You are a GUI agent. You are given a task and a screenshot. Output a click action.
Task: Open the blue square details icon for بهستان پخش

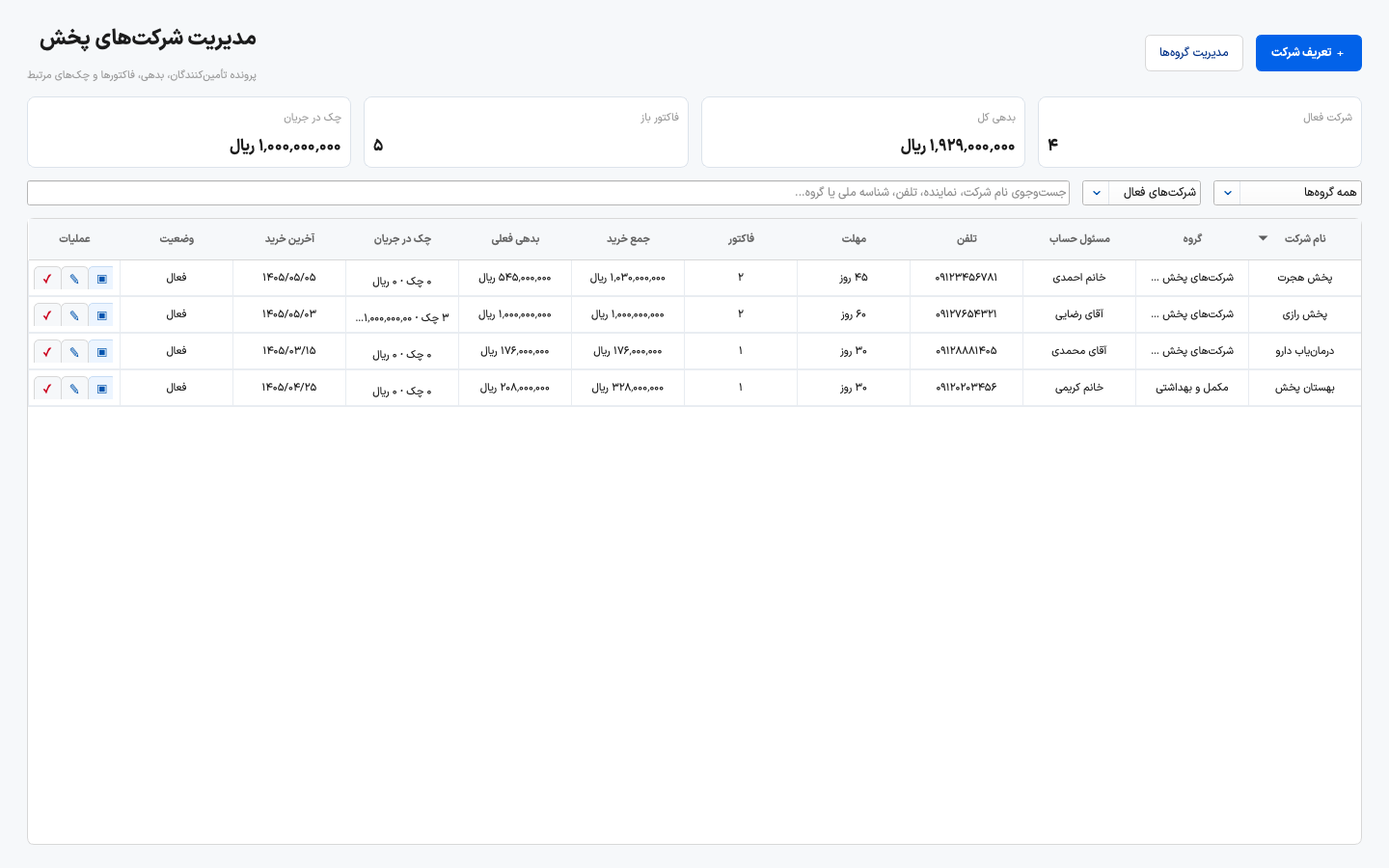point(102,389)
